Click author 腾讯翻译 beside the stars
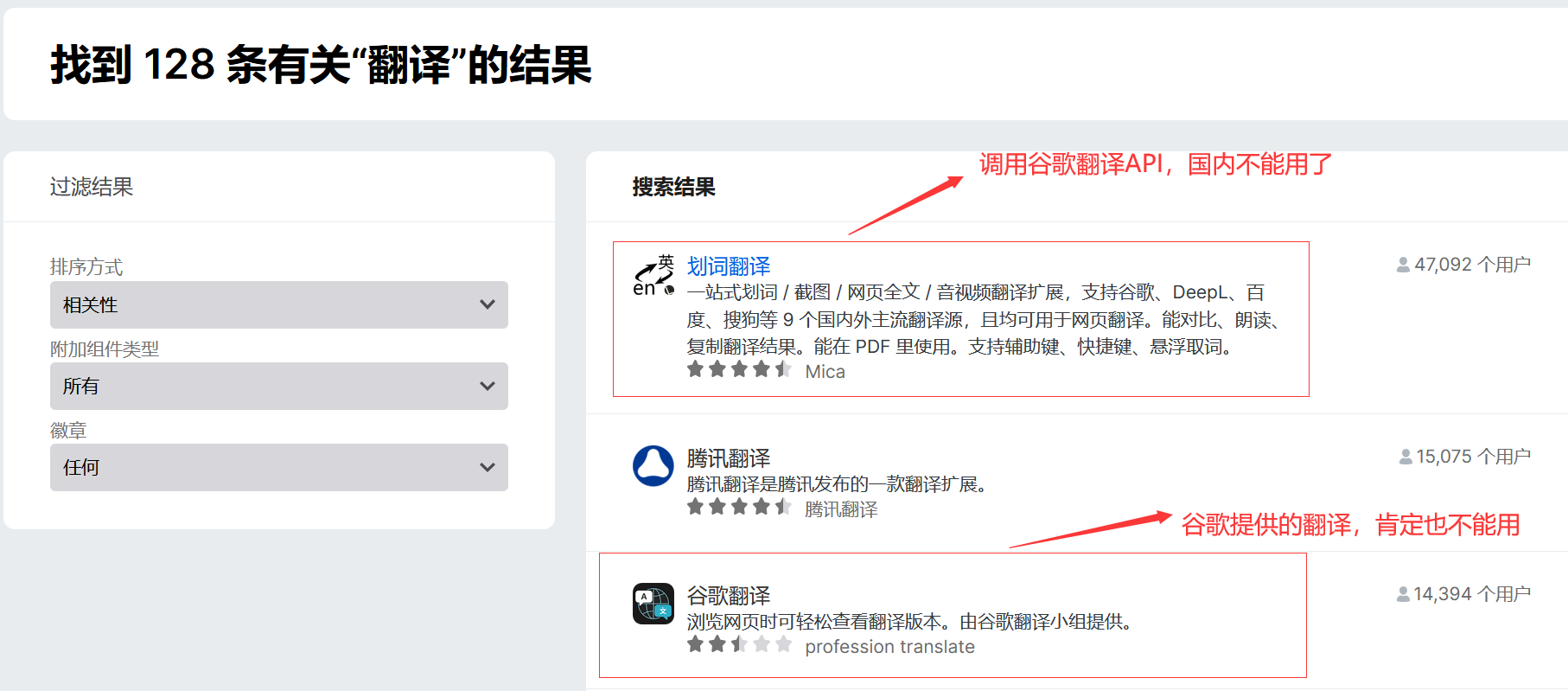 pyautogui.click(x=841, y=509)
